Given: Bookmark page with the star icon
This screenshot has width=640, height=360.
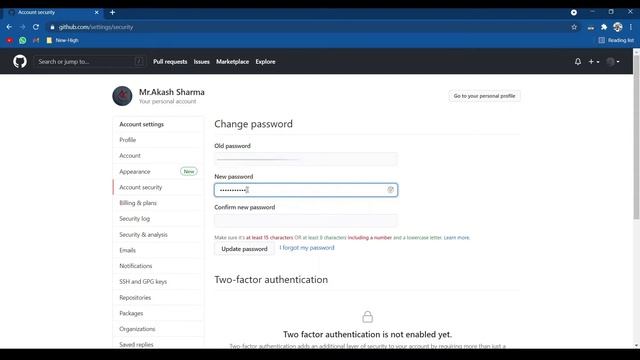Looking at the screenshot, I should pos(574,27).
